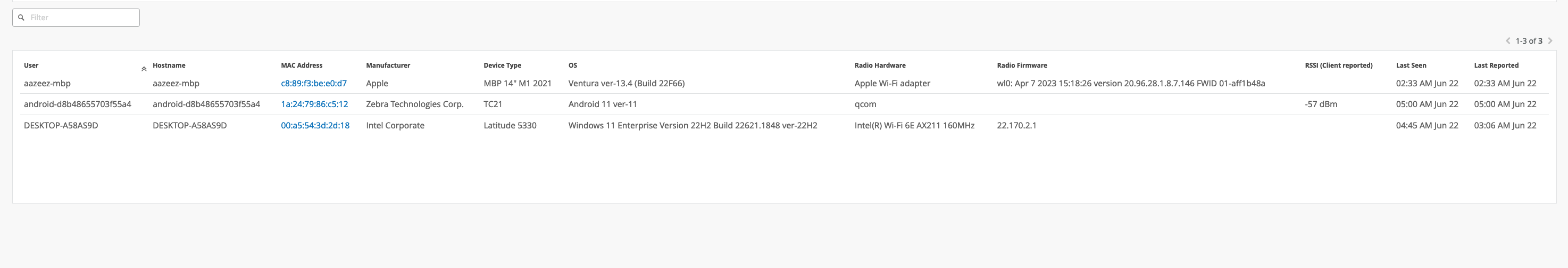Sort by Device Type column header
1568x268 pixels.
click(x=502, y=65)
